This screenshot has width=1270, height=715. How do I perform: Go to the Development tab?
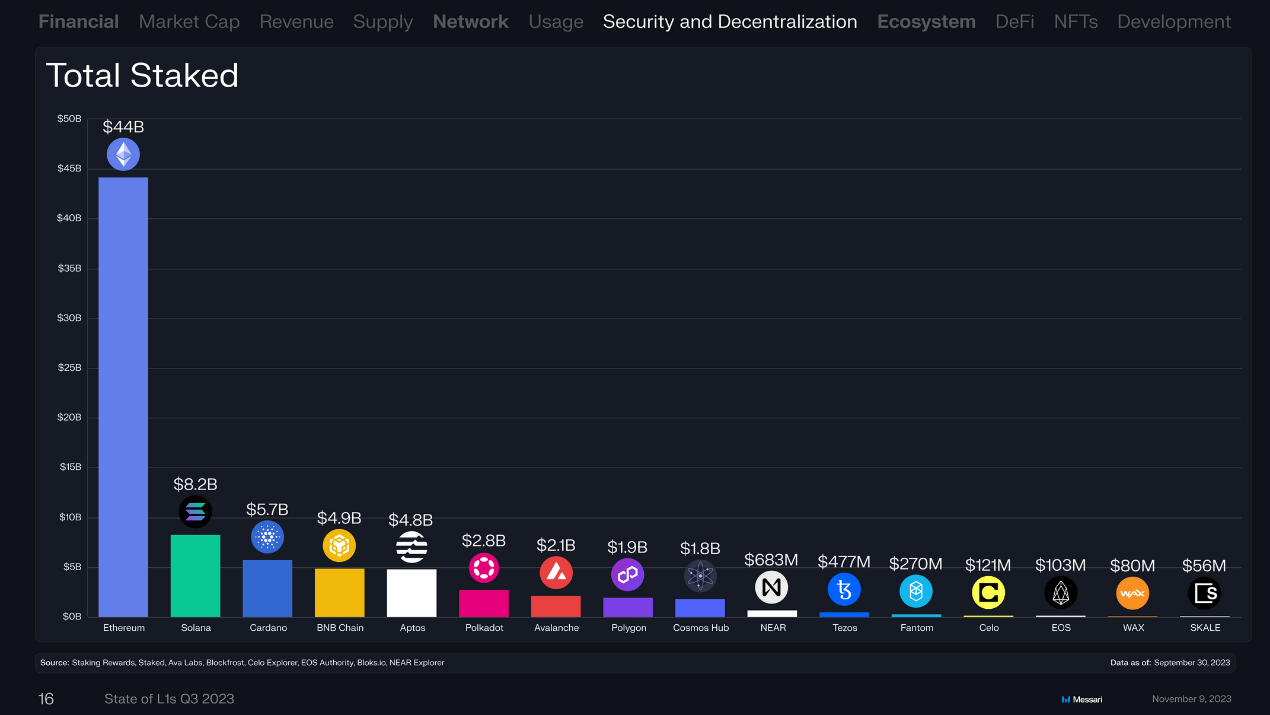point(1174,21)
